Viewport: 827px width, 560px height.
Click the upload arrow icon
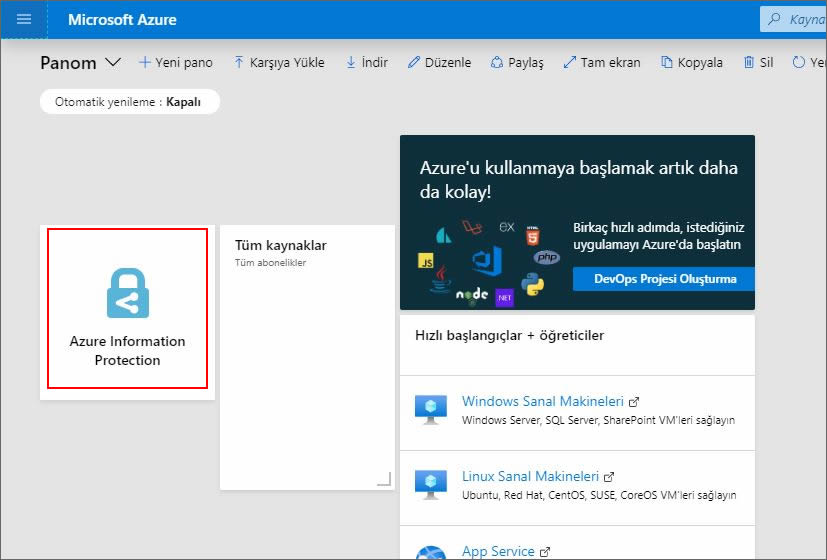238,62
